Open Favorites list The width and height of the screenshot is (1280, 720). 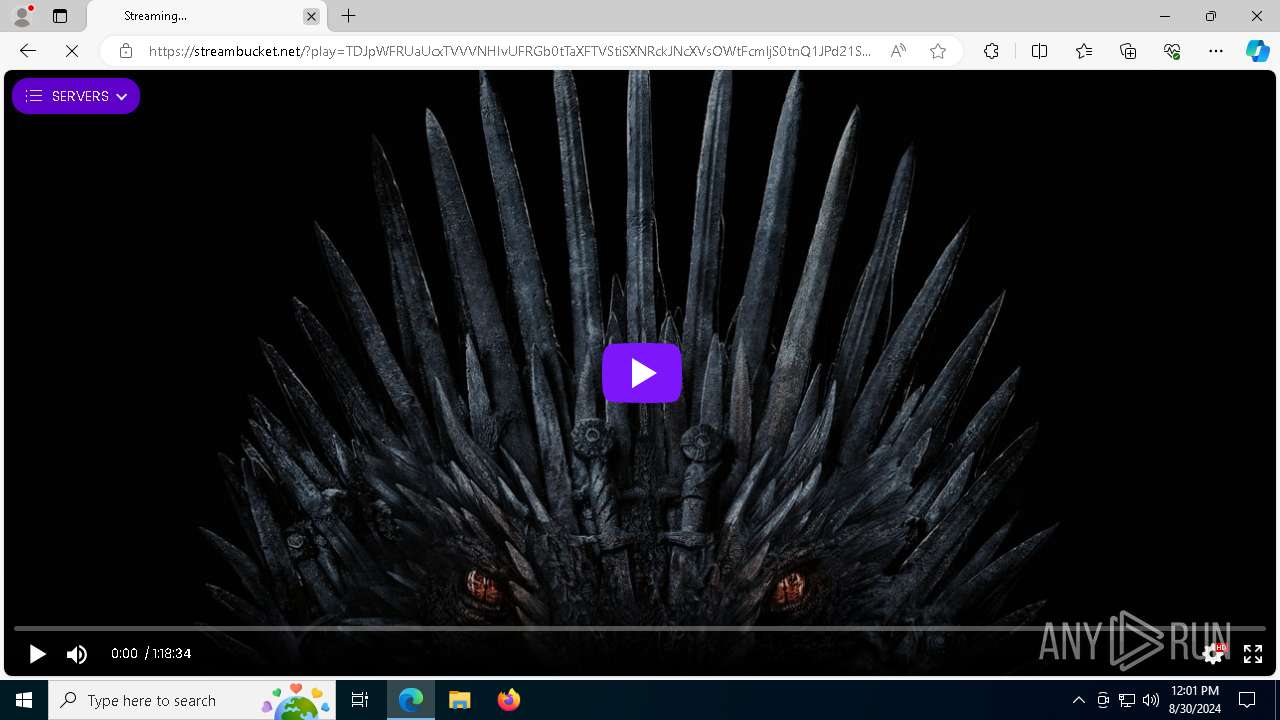coord(1084,51)
